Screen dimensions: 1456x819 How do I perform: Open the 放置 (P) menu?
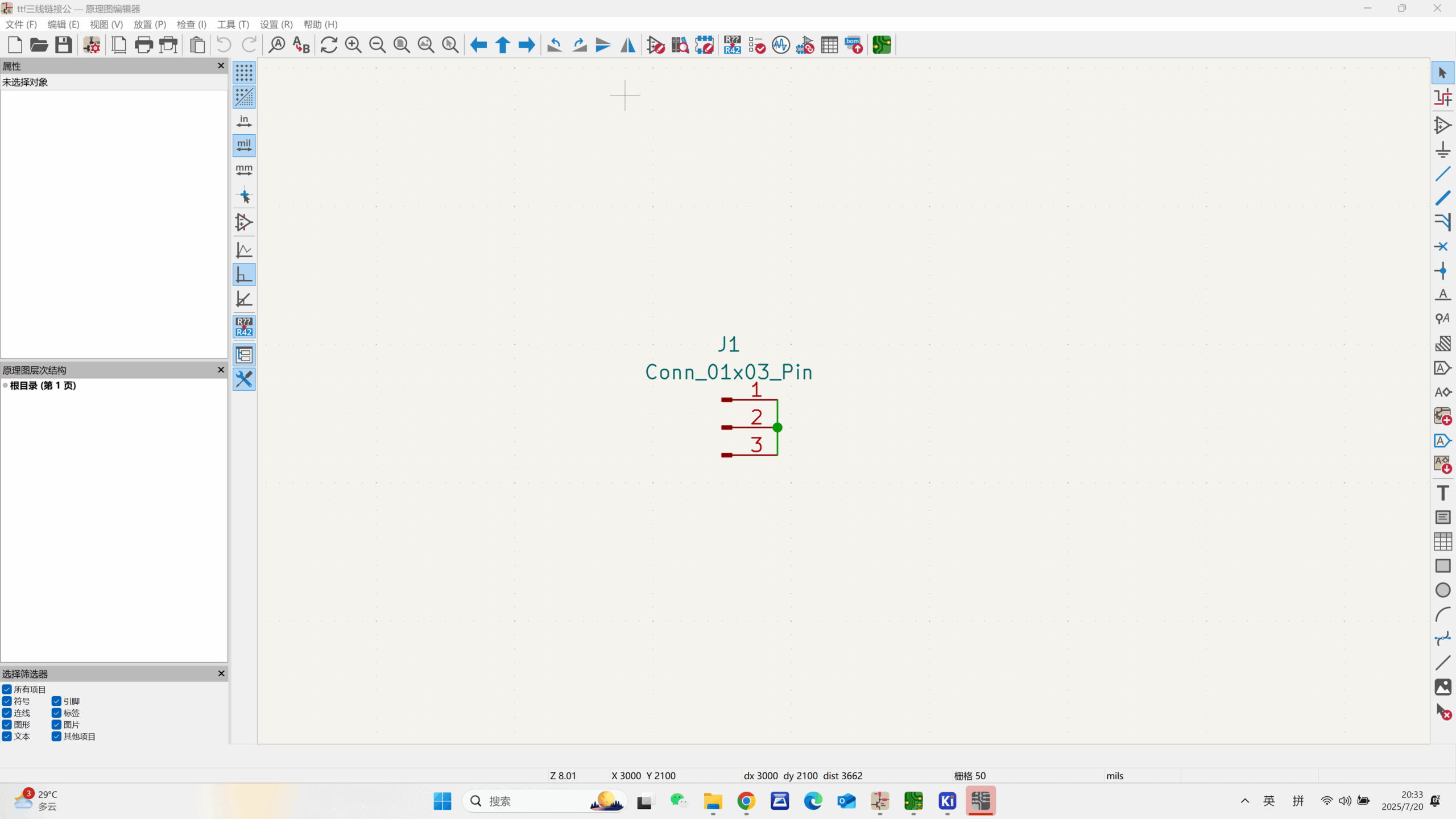[x=150, y=24]
